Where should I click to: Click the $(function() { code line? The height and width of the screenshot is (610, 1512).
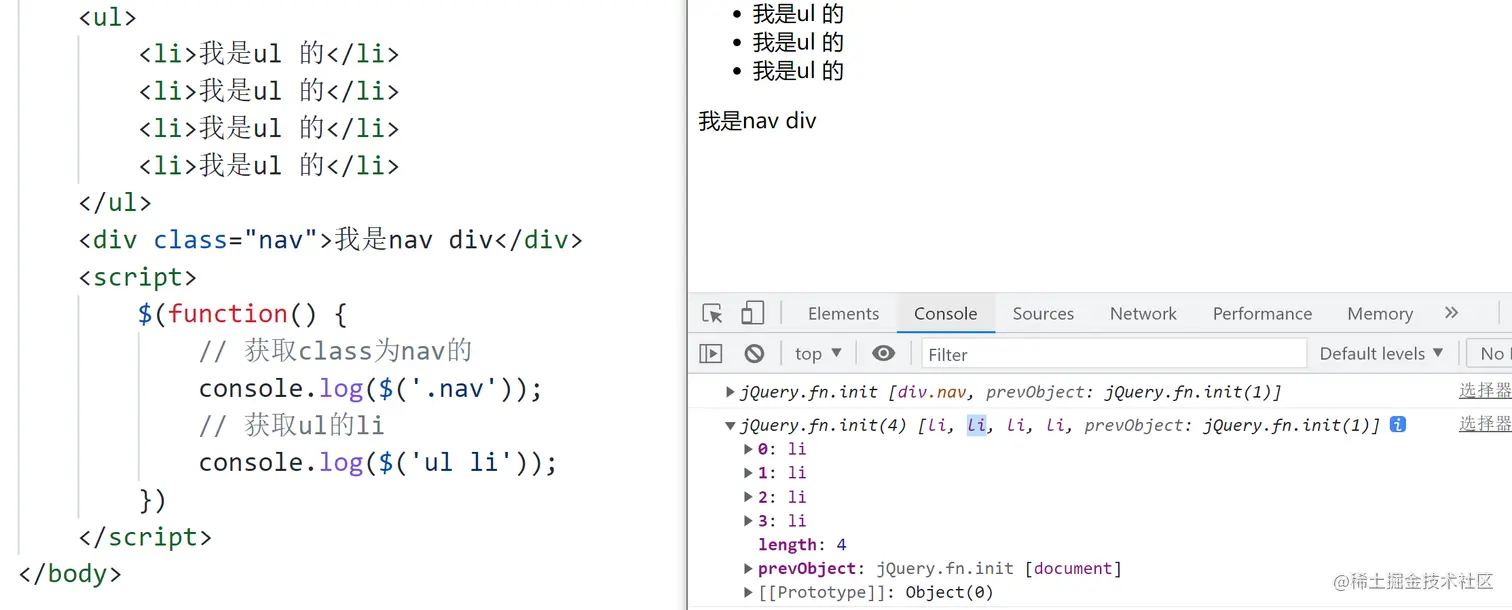[x=242, y=314]
